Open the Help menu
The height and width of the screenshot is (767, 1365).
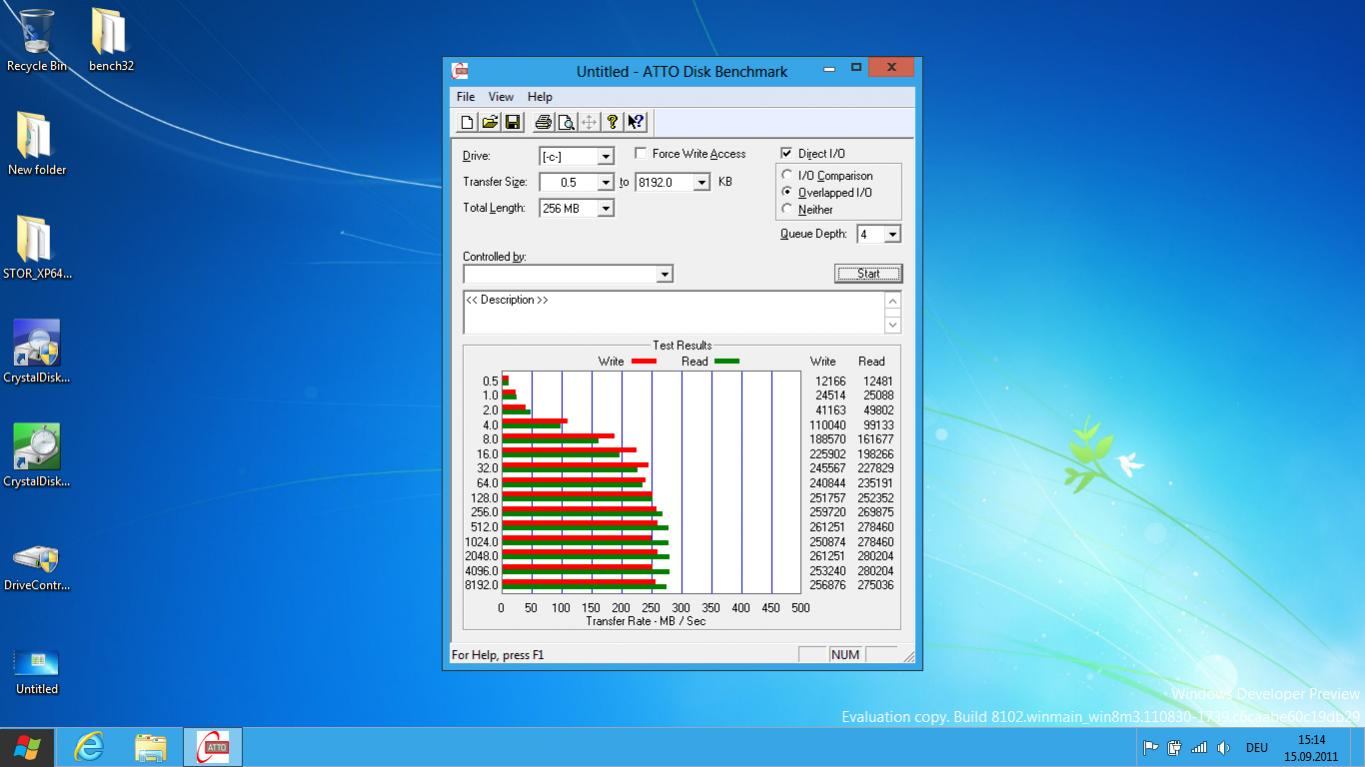pyautogui.click(x=539, y=97)
